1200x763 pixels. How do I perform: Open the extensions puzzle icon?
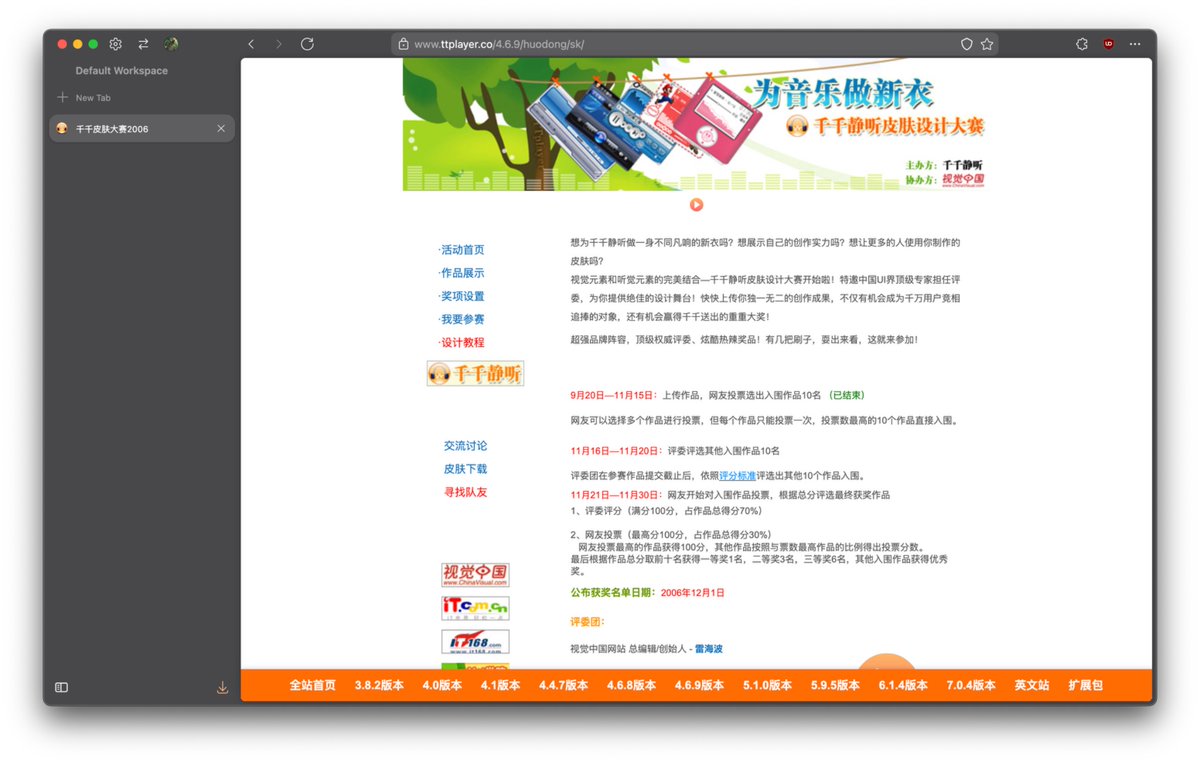coord(1082,44)
